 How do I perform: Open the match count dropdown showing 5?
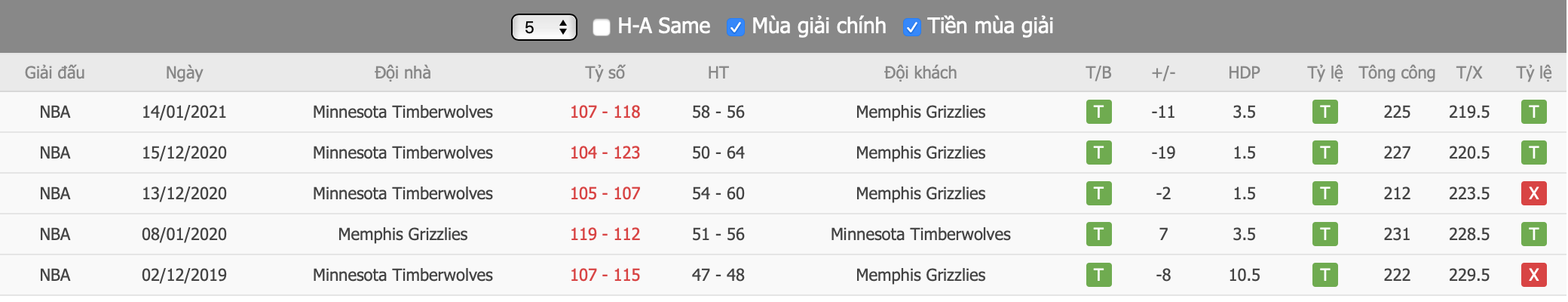click(544, 27)
